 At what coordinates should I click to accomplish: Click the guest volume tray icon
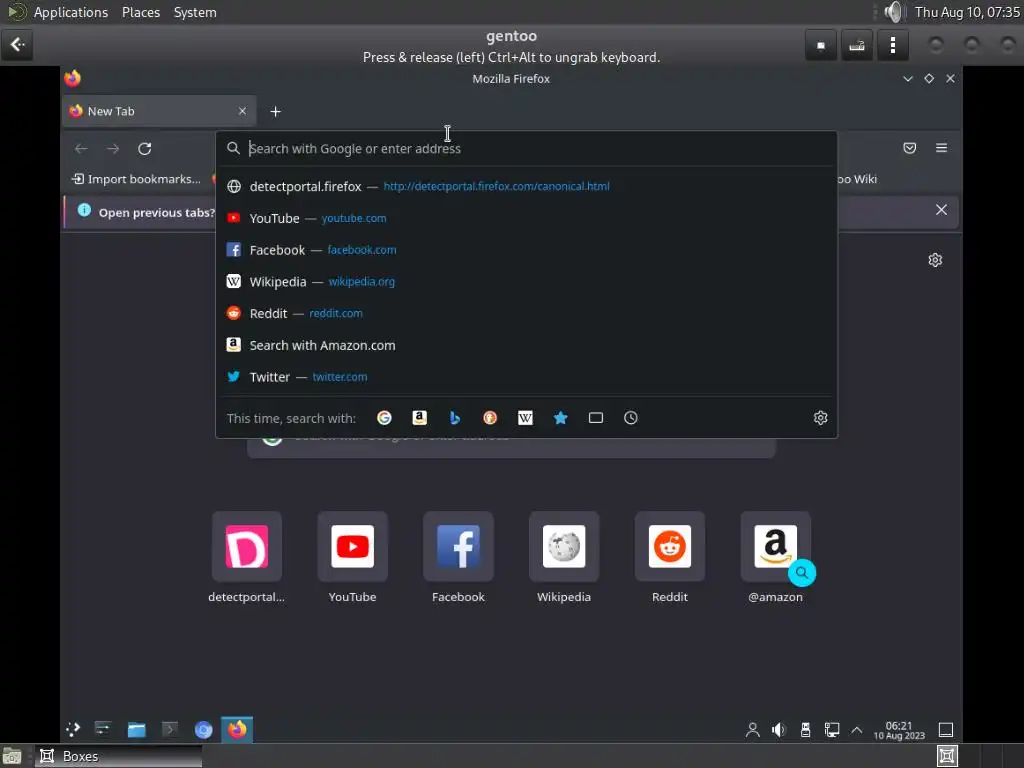pos(778,729)
